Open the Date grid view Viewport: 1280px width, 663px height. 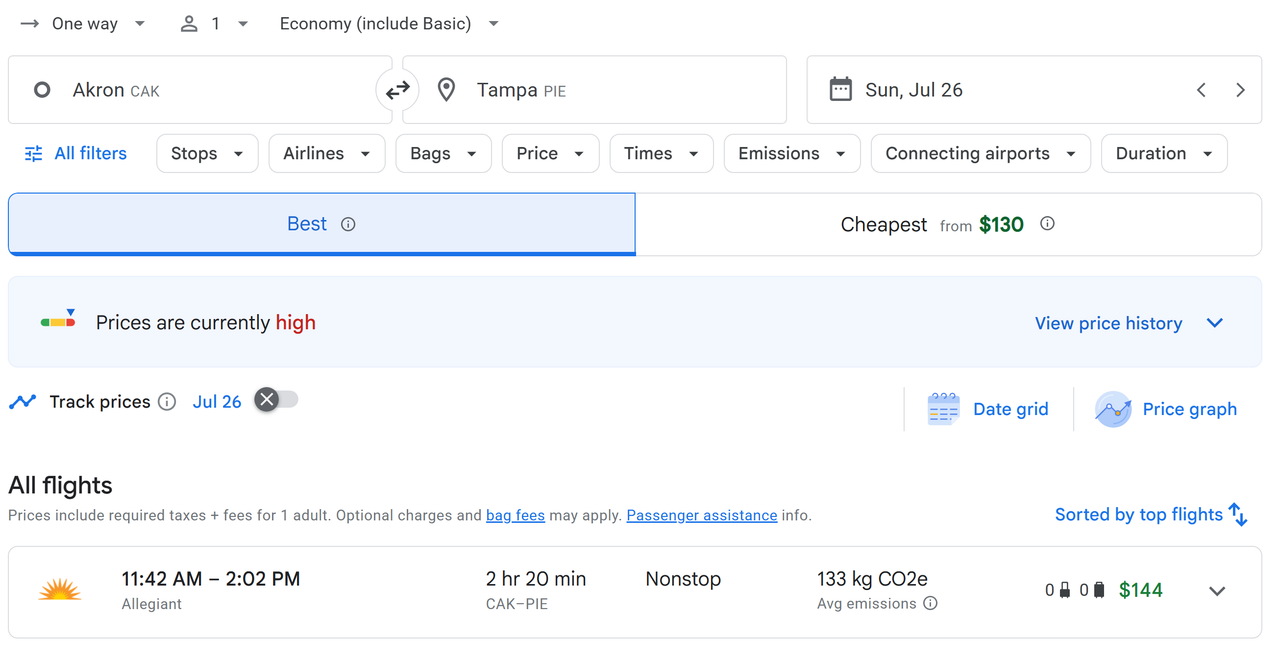988,409
